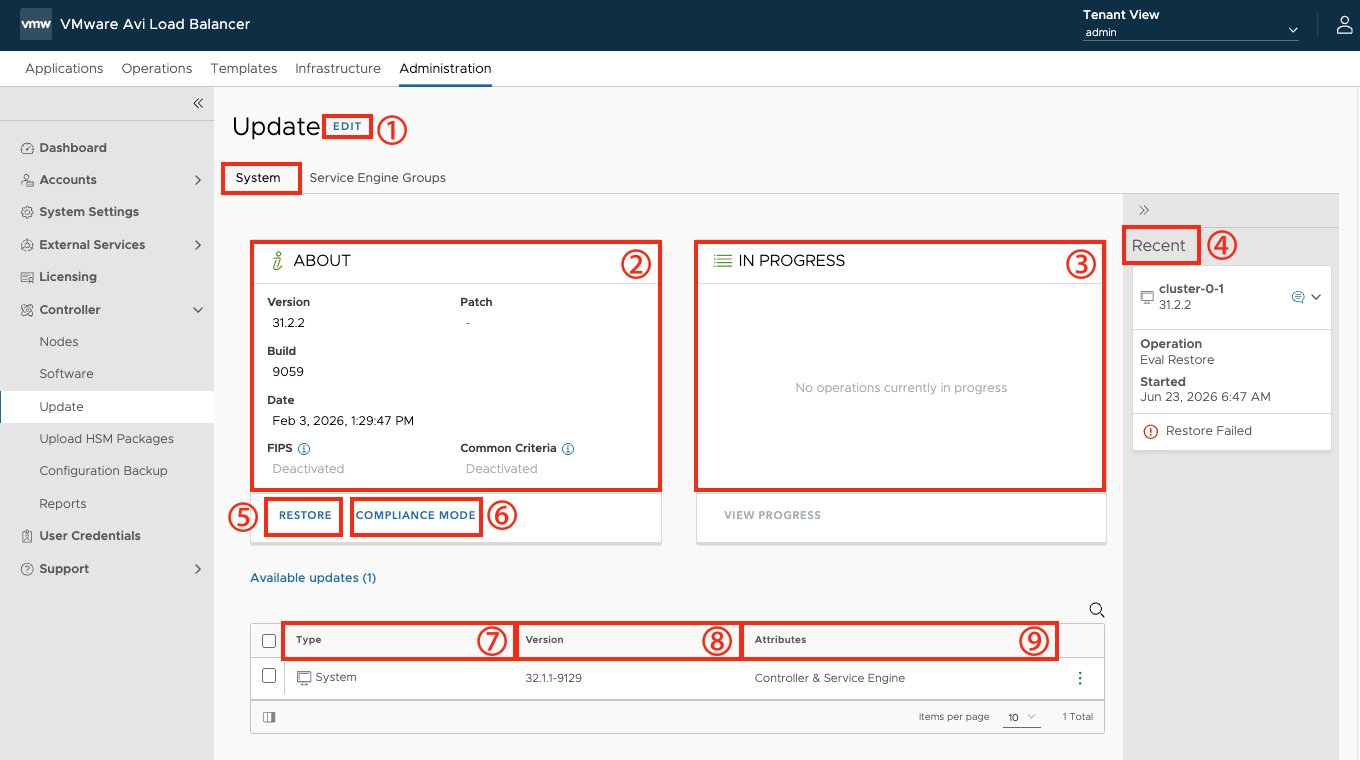Collapse the Recent panel with double-chevron

[x=1144, y=210]
